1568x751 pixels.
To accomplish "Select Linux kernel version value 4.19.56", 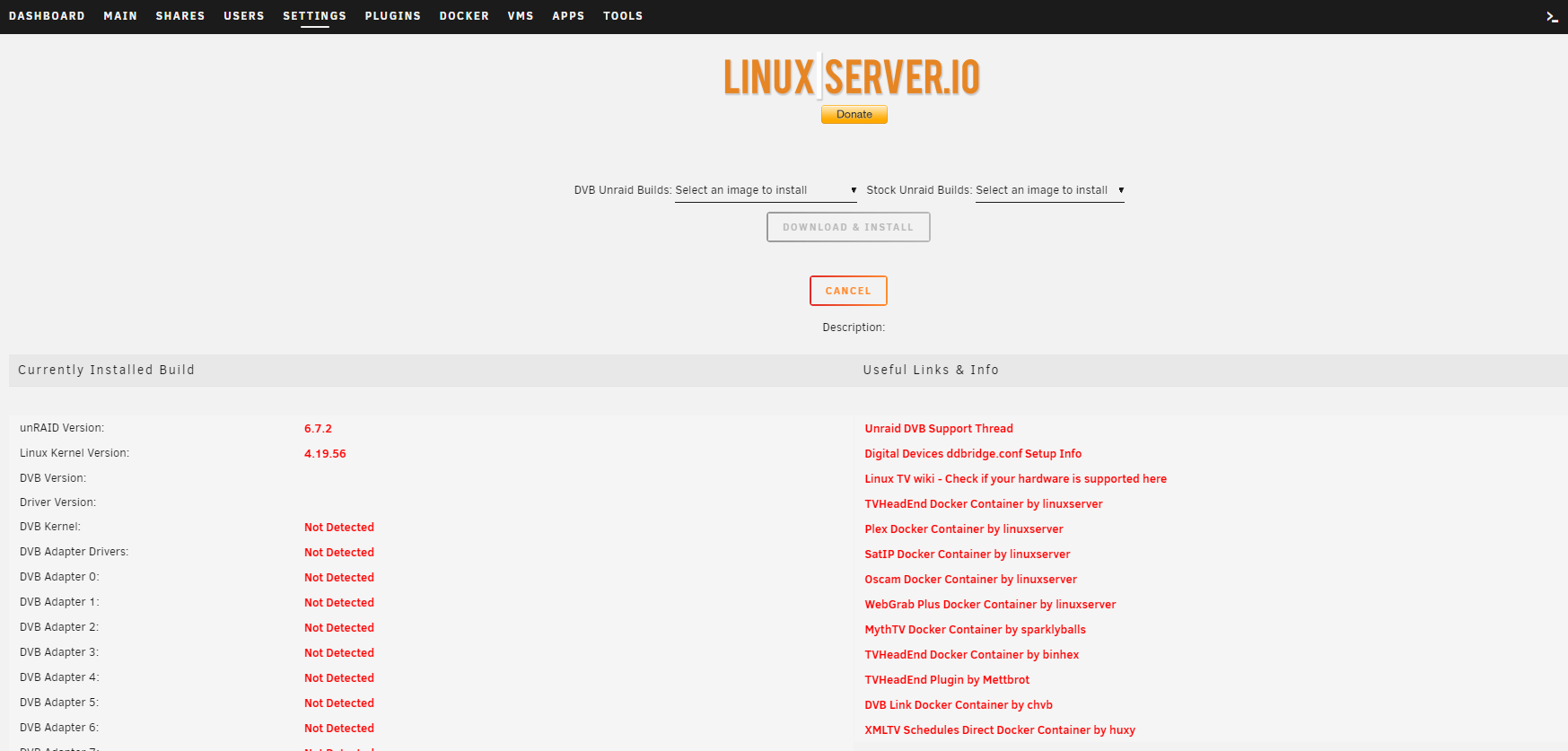I will 325,454.
